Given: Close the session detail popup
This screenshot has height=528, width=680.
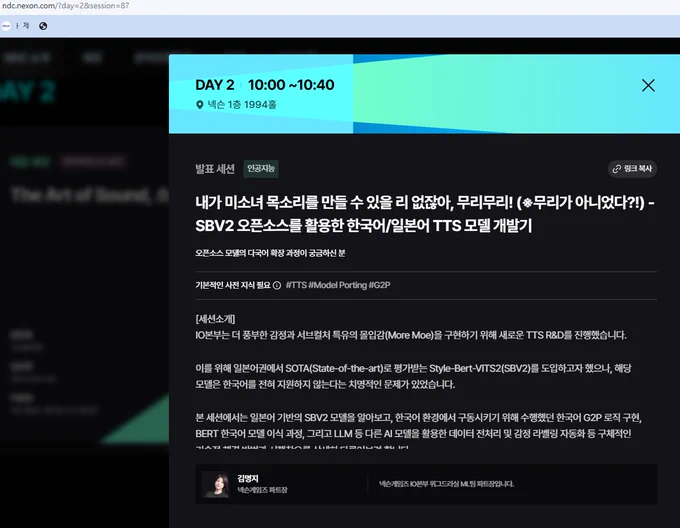Looking at the screenshot, I should 648,85.
